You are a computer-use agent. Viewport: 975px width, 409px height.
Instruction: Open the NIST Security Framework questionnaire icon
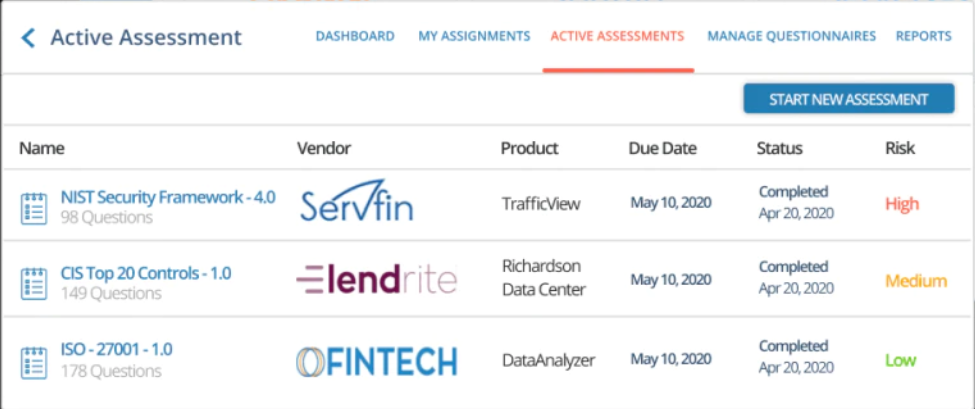[34, 208]
